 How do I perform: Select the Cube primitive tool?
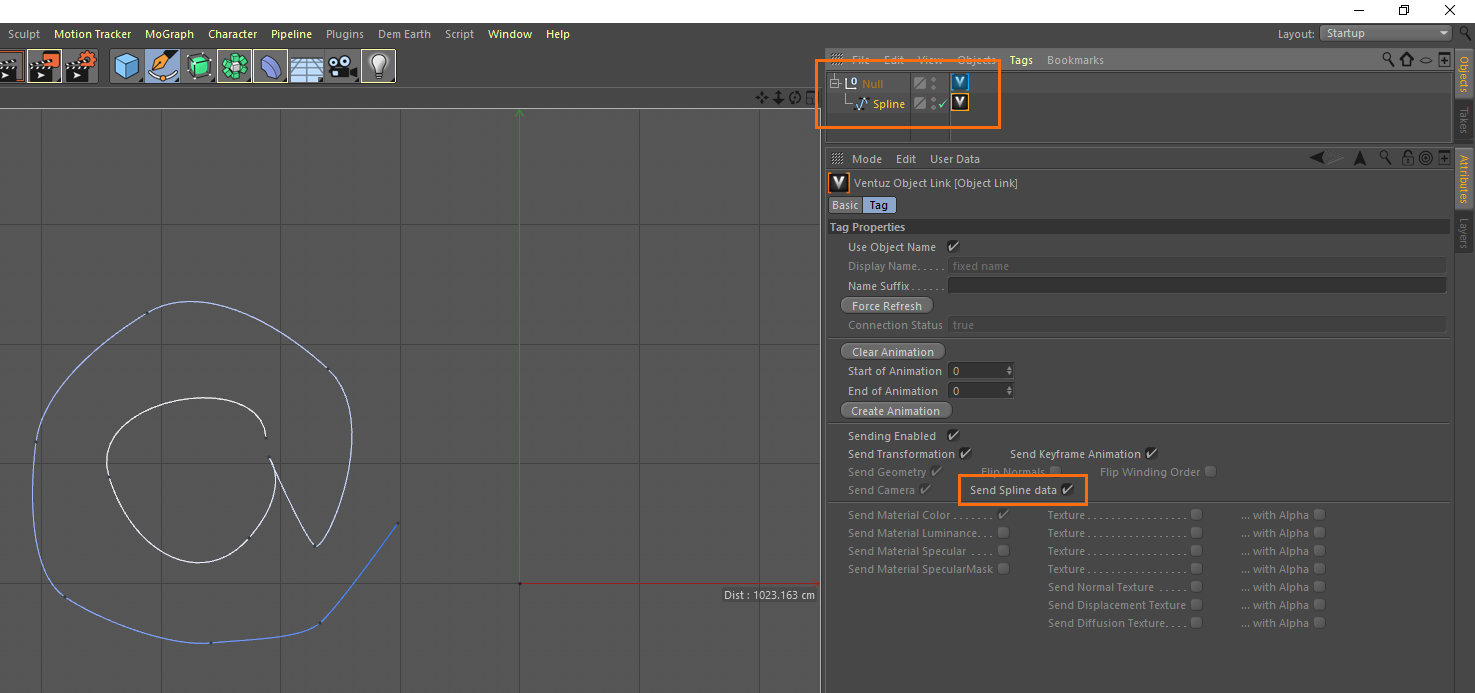pyautogui.click(x=127, y=66)
